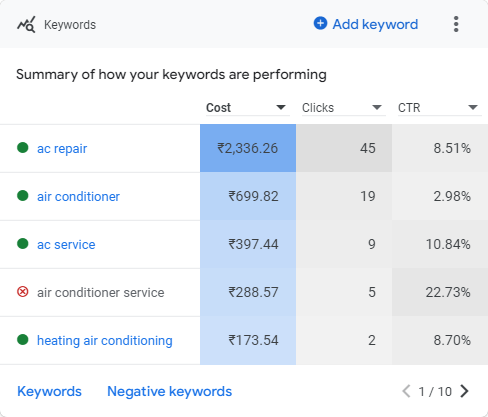Viewport: 488px width, 417px height.
Task: Click the green status dot for ac service
Action: click(x=23, y=244)
